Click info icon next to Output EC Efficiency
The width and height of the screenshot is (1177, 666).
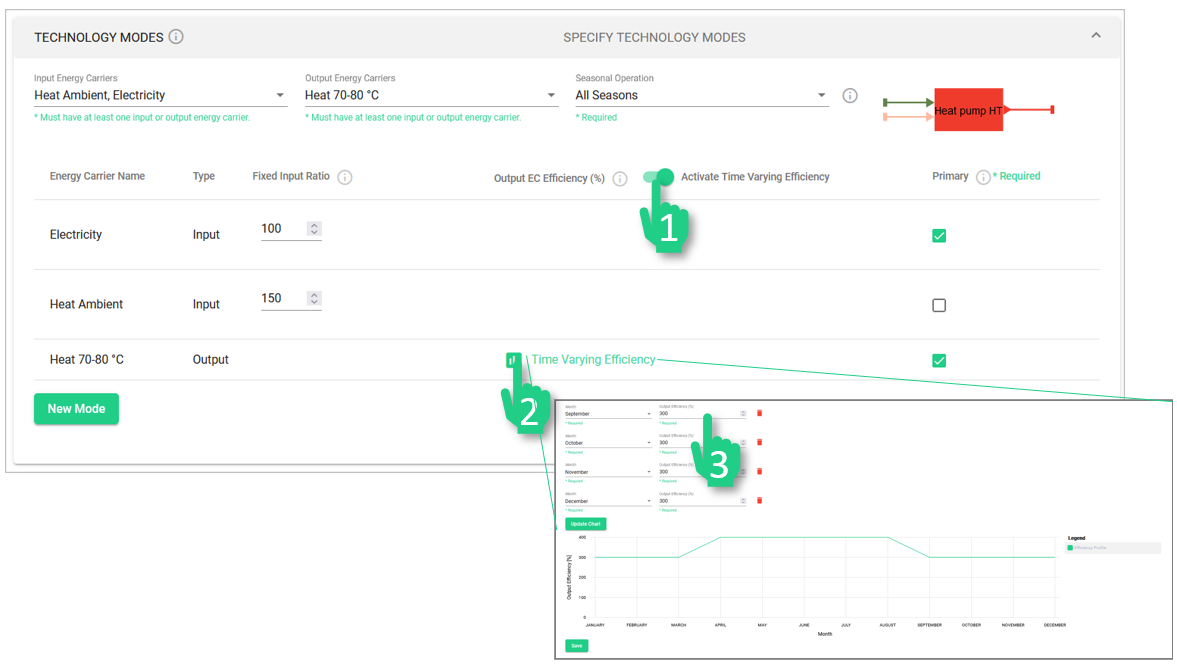(619, 179)
